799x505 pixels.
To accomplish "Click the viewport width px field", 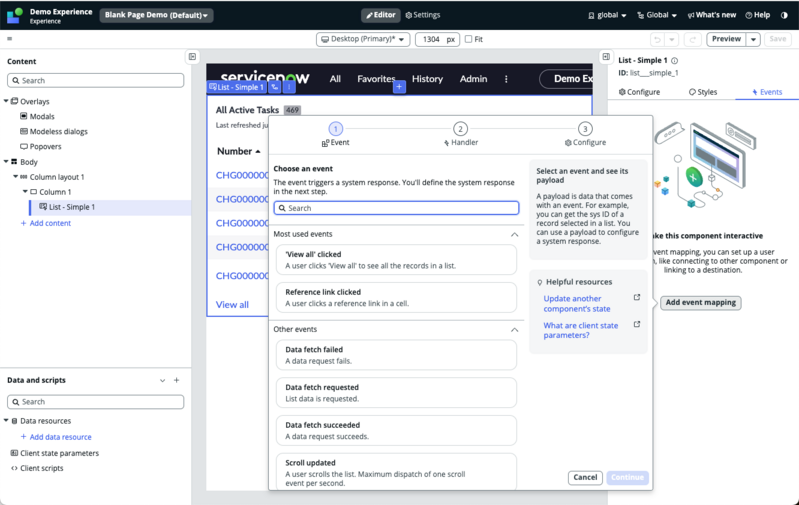I will [x=437, y=39].
